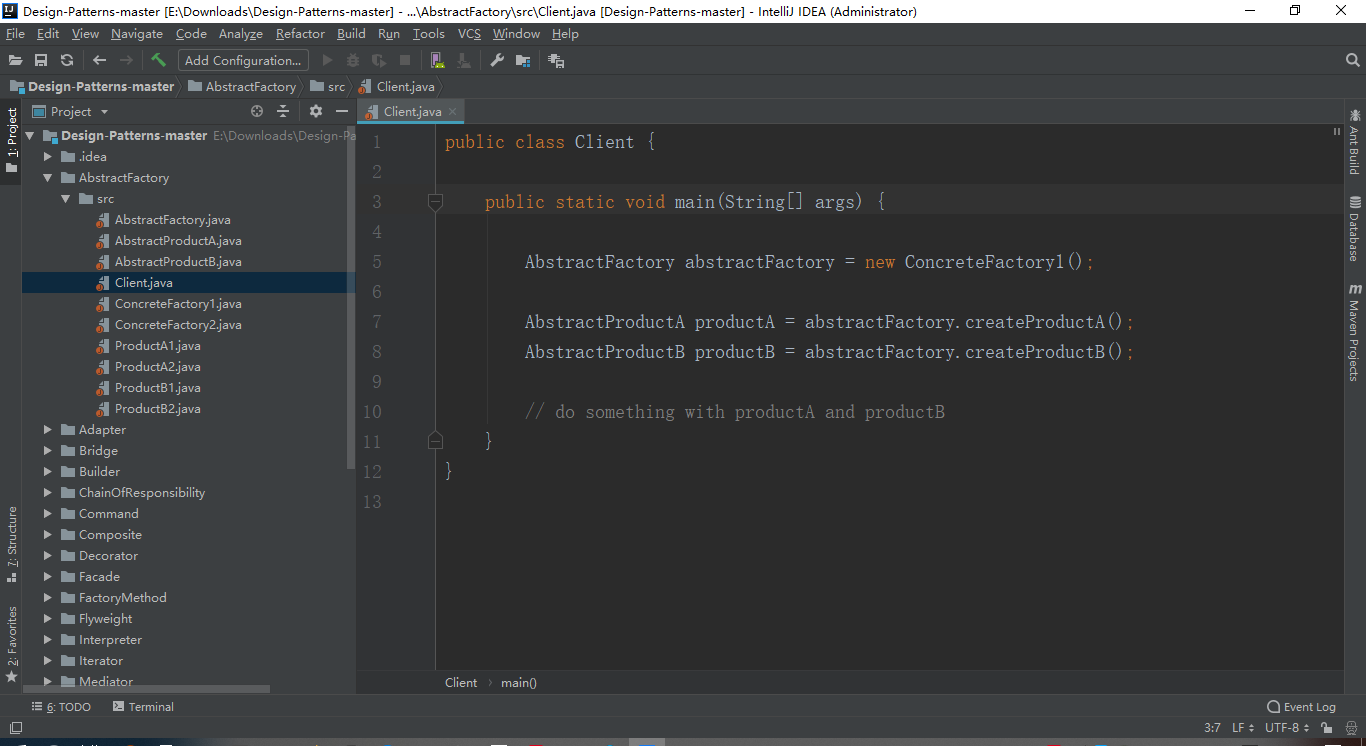Click the Add Configuration button
This screenshot has width=1366, height=746.
(243, 61)
